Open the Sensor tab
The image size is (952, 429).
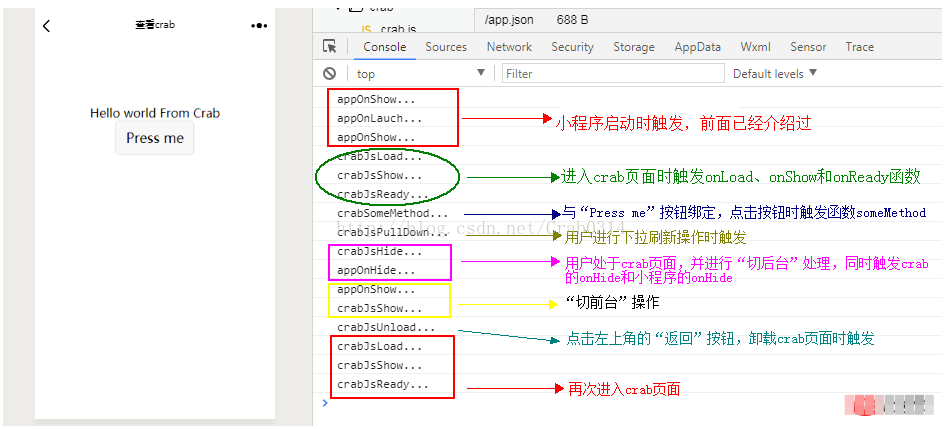click(x=808, y=47)
